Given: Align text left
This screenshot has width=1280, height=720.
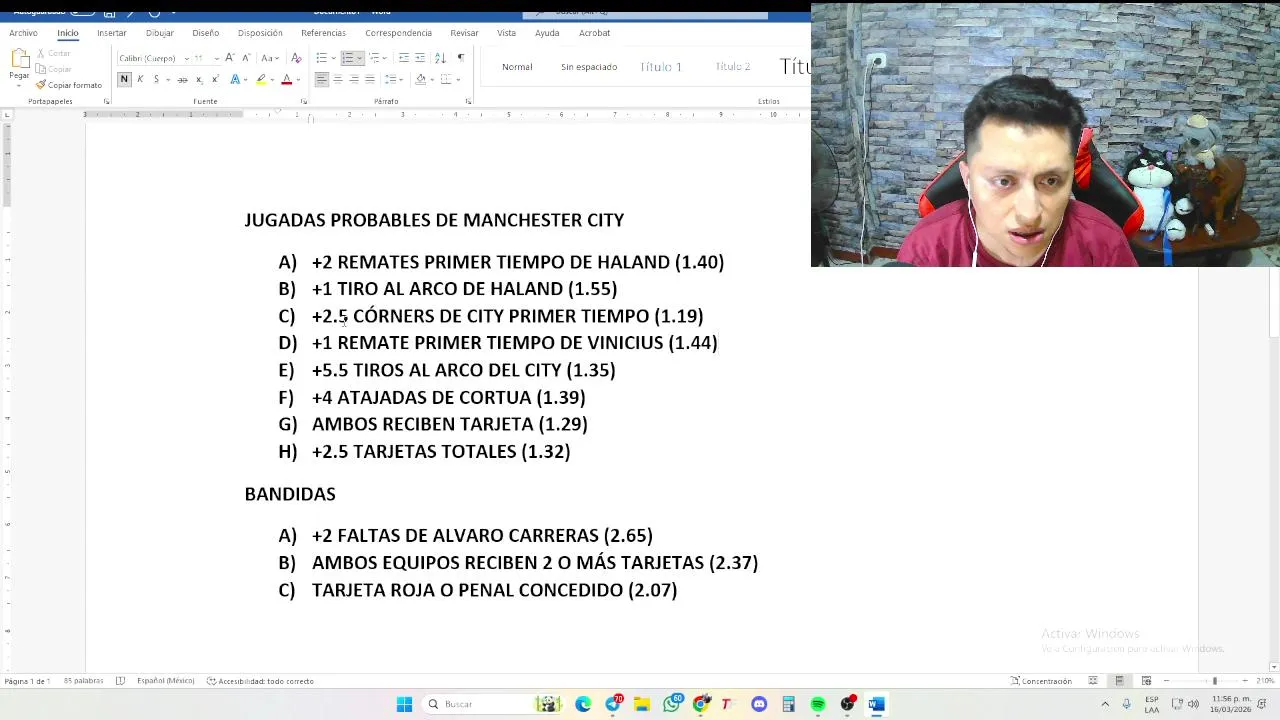Looking at the screenshot, I should click(x=321, y=79).
